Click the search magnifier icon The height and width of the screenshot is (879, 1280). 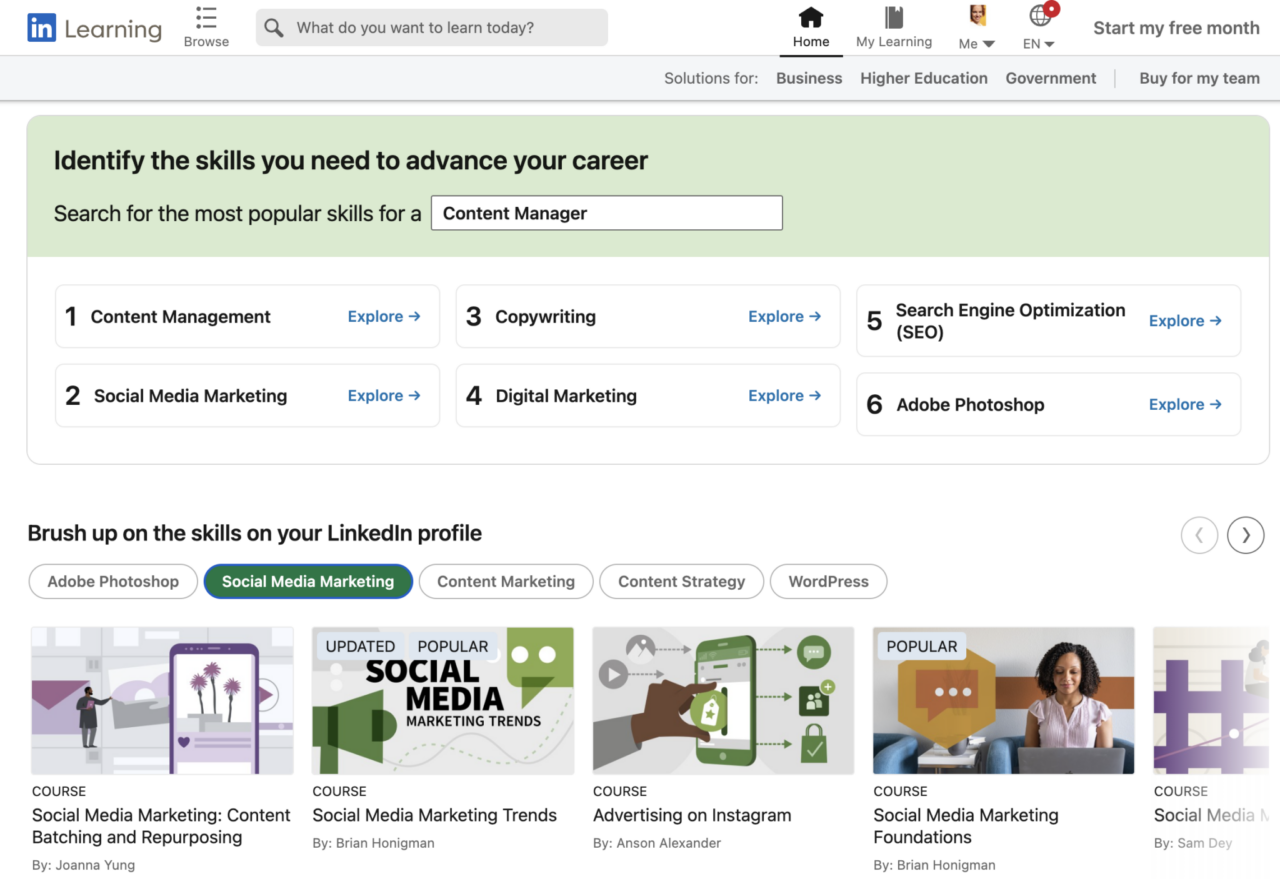click(x=274, y=28)
